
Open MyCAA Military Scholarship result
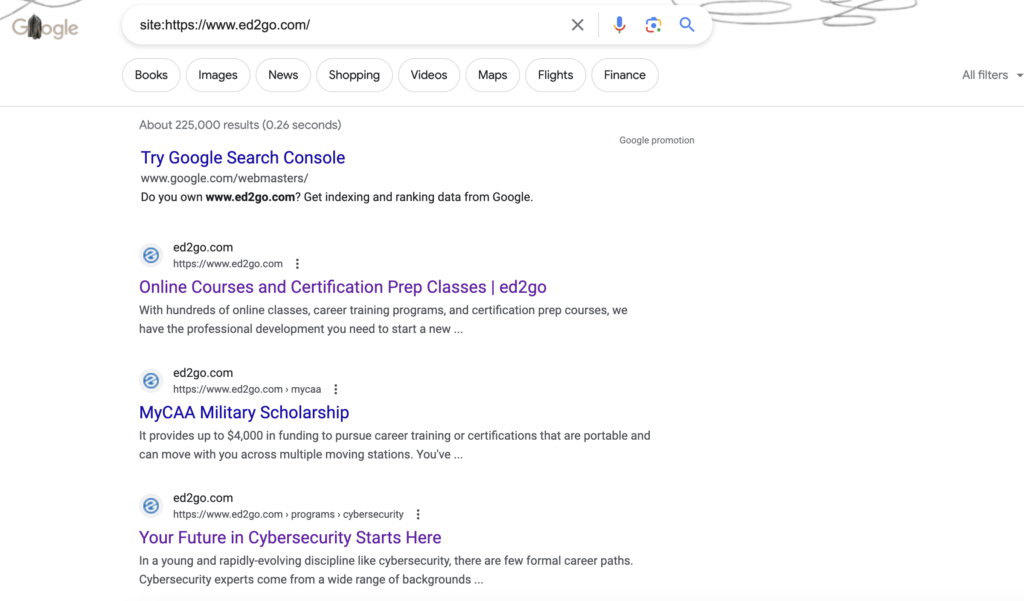tap(244, 412)
